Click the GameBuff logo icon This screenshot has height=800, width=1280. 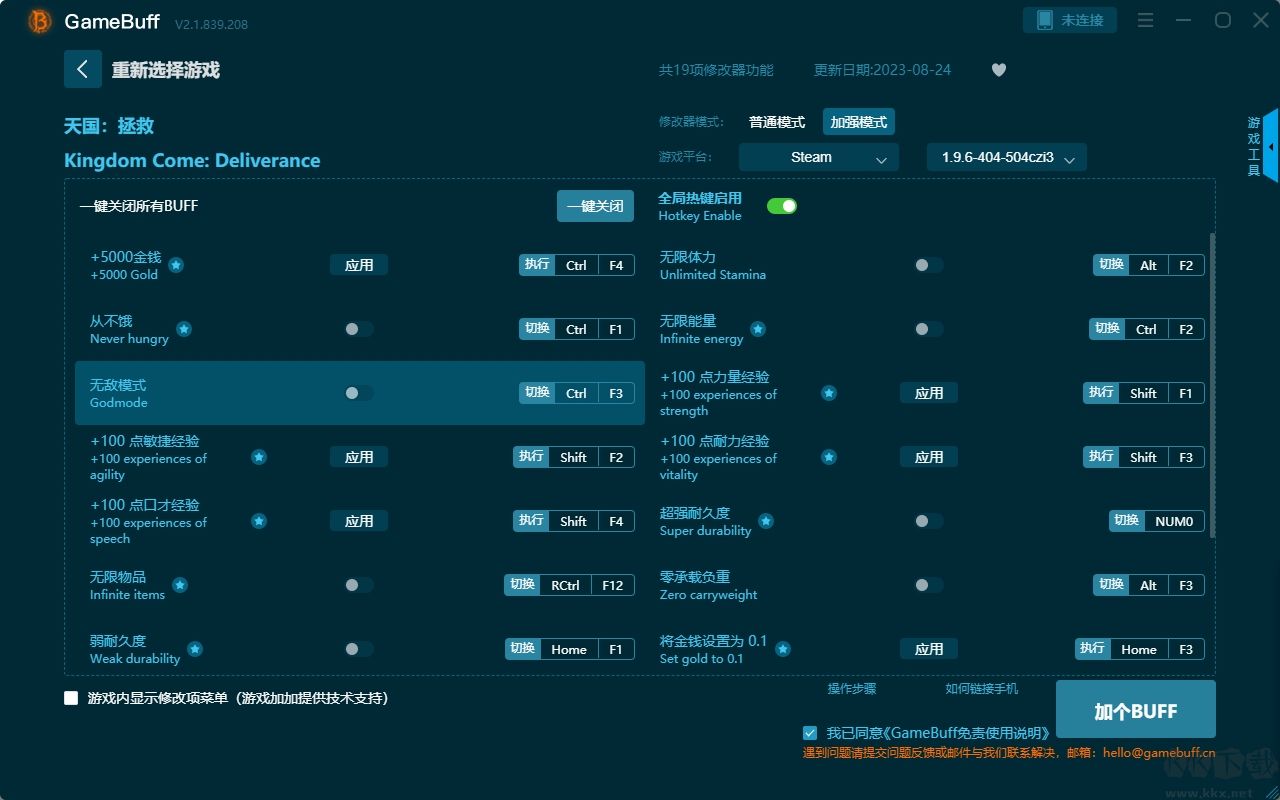click(40, 21)
